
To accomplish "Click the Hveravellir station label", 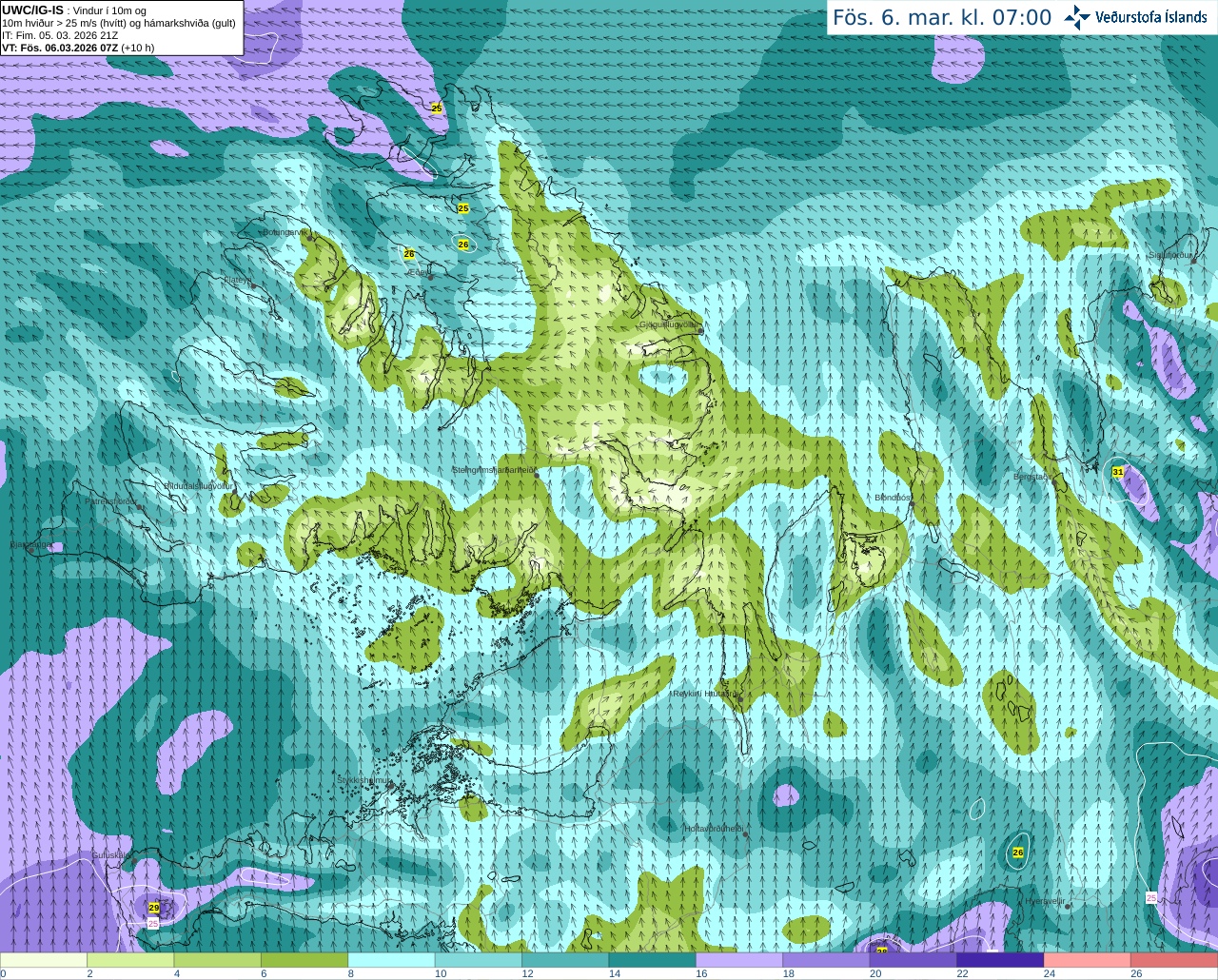I will click(x=1045, y=900).
